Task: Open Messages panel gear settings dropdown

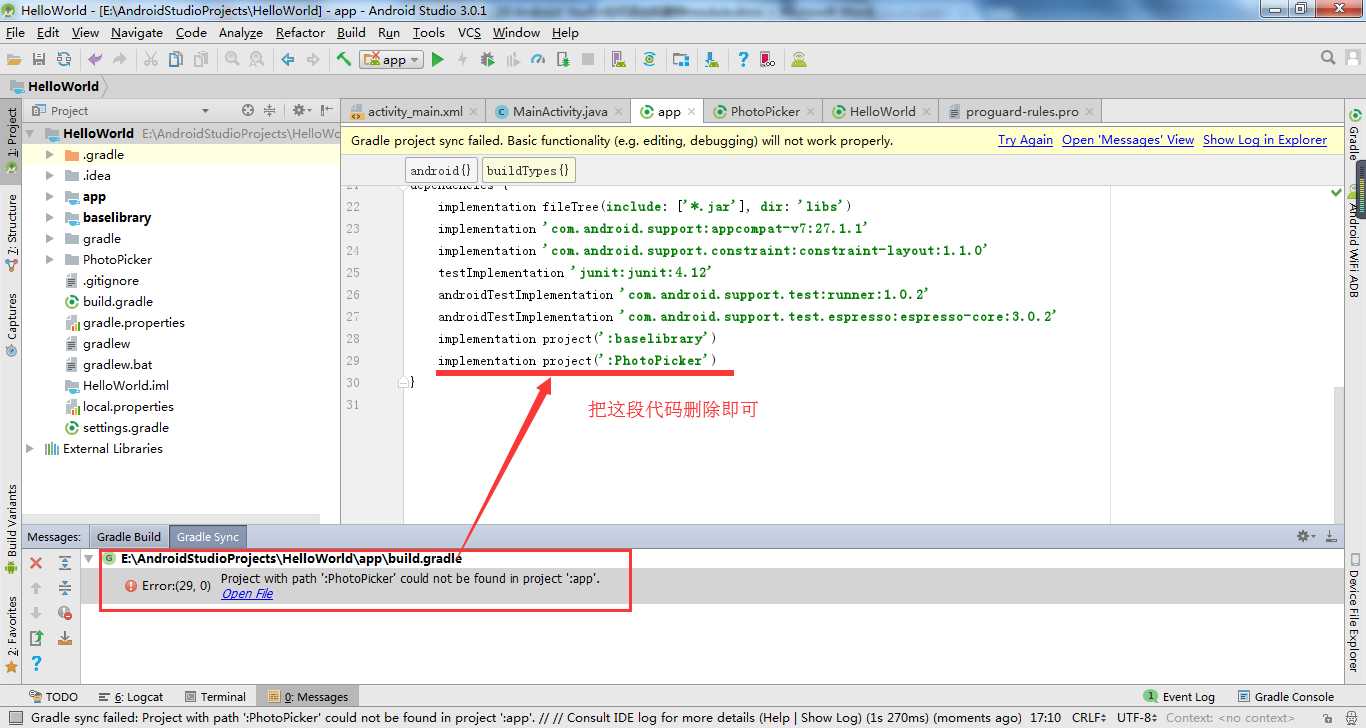Action: click(x=1305, y=537)
